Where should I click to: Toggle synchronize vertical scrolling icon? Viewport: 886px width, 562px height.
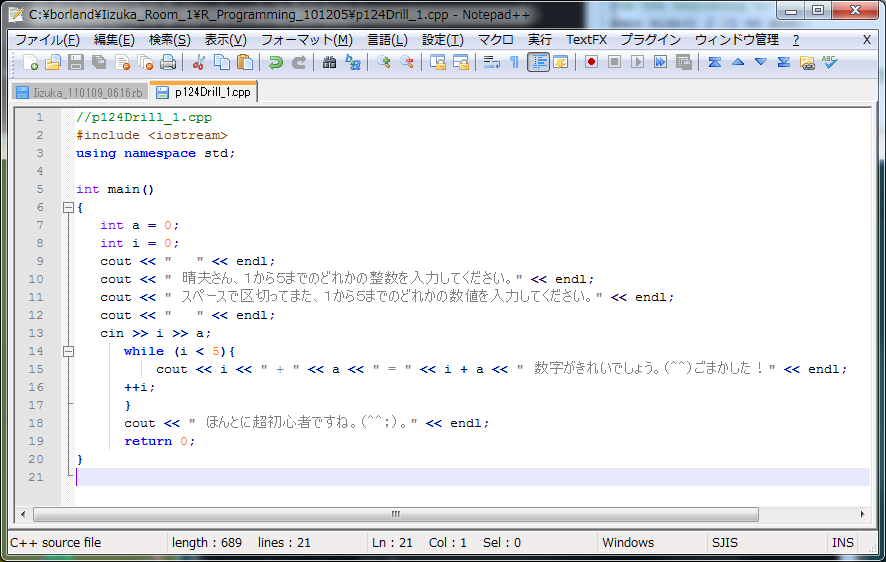click(437, 62)
